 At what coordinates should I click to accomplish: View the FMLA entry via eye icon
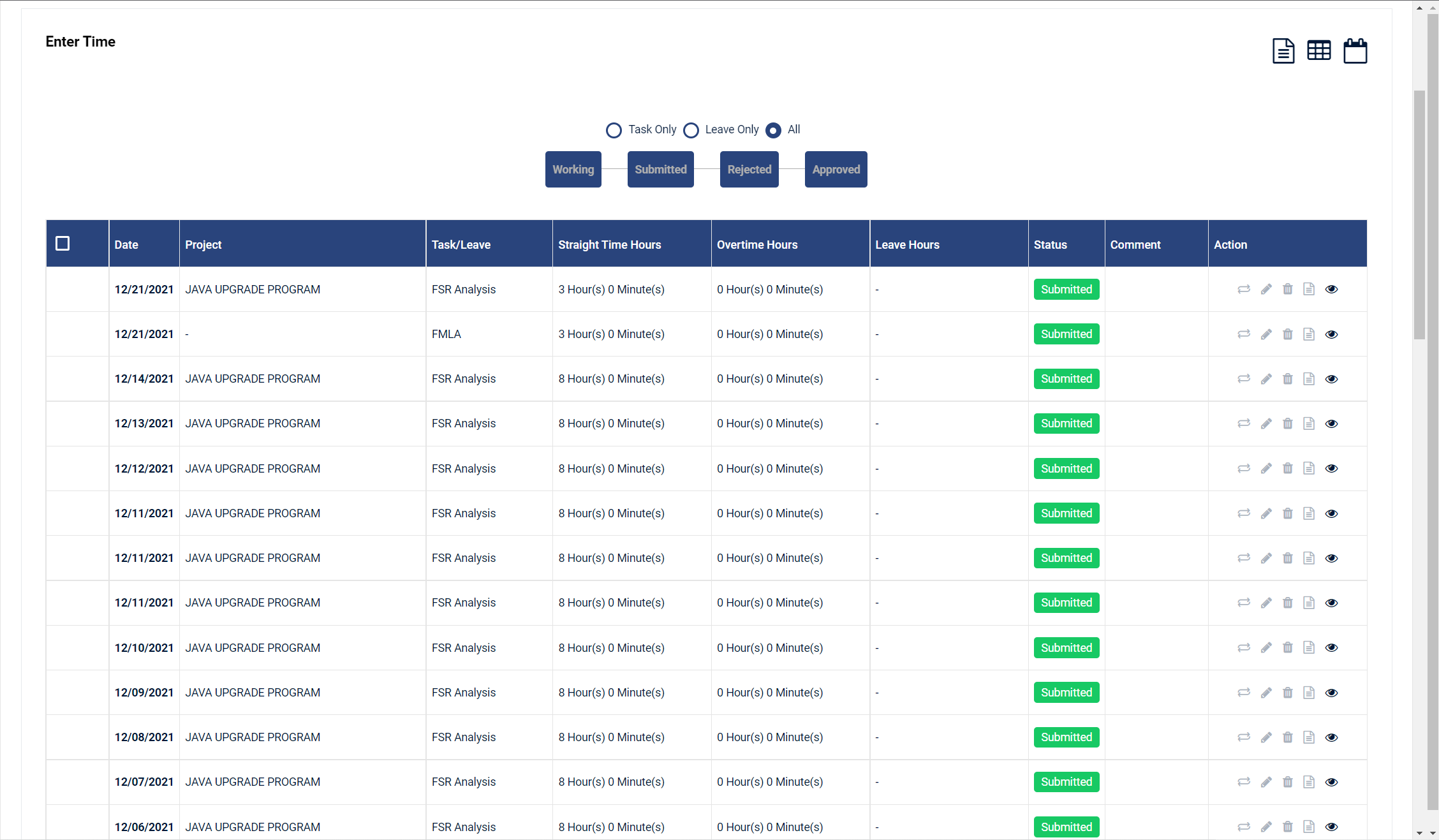pyautogui.click(x=1331, y=334)
